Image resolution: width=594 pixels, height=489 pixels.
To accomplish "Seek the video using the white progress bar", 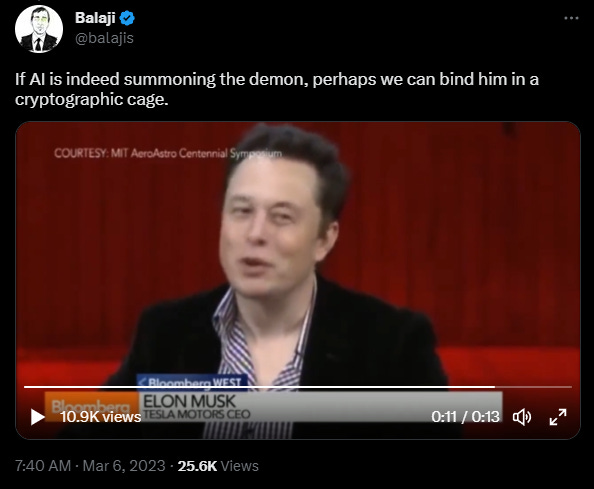I will 298,387.
